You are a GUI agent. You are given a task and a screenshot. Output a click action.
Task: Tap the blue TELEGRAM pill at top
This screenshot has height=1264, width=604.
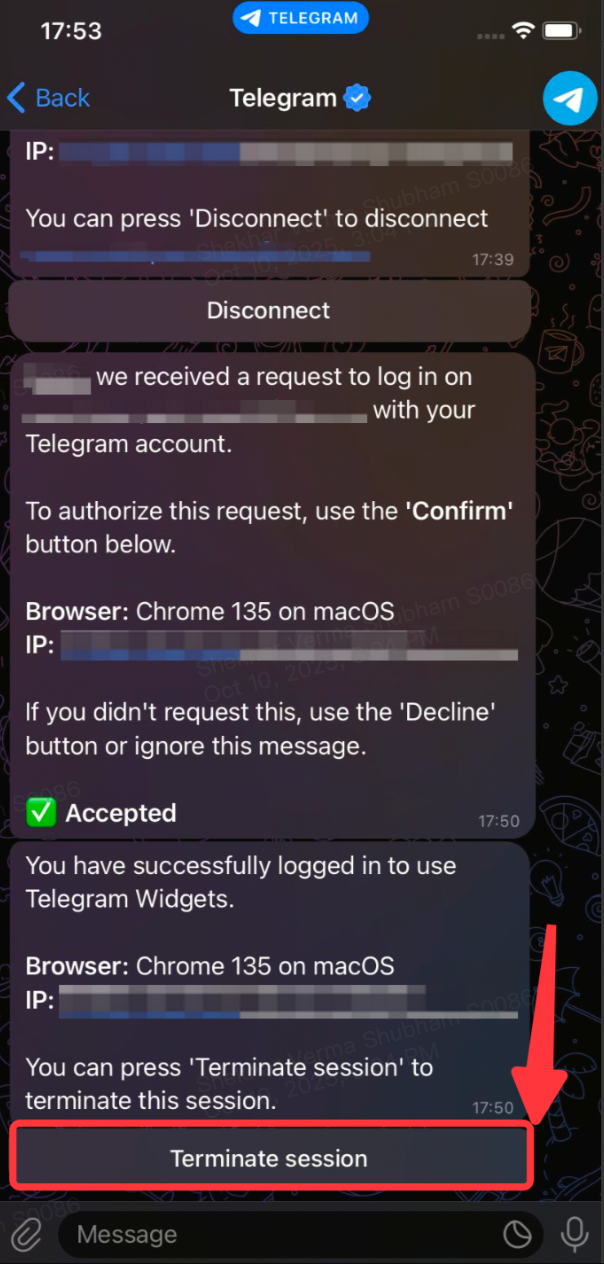point(301,18)
